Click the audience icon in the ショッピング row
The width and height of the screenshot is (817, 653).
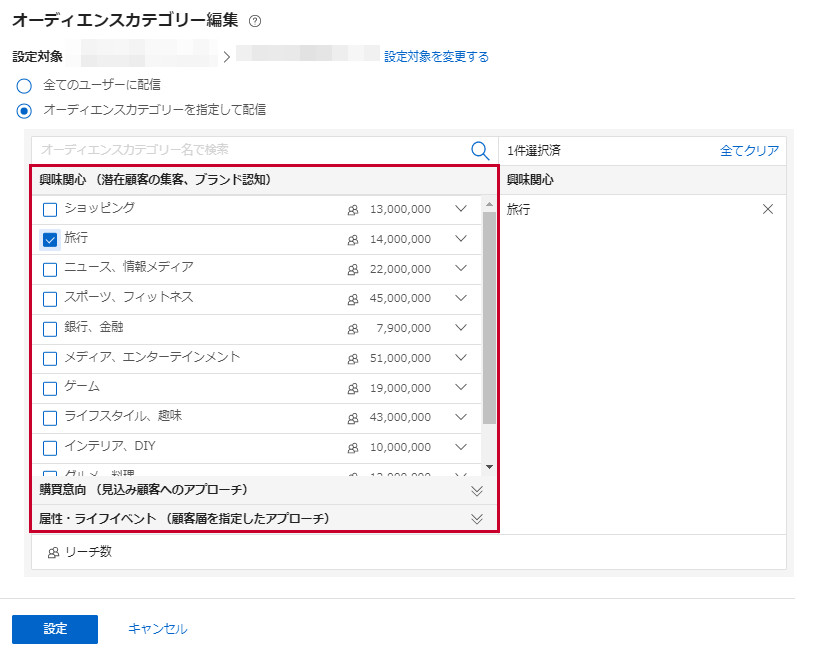point(352,210)
